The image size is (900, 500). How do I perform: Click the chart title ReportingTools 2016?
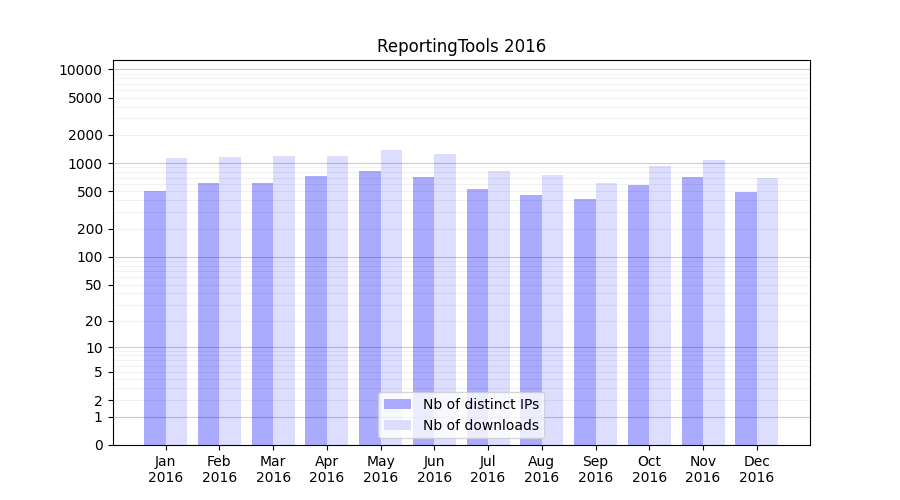click(x=461, y=46)
